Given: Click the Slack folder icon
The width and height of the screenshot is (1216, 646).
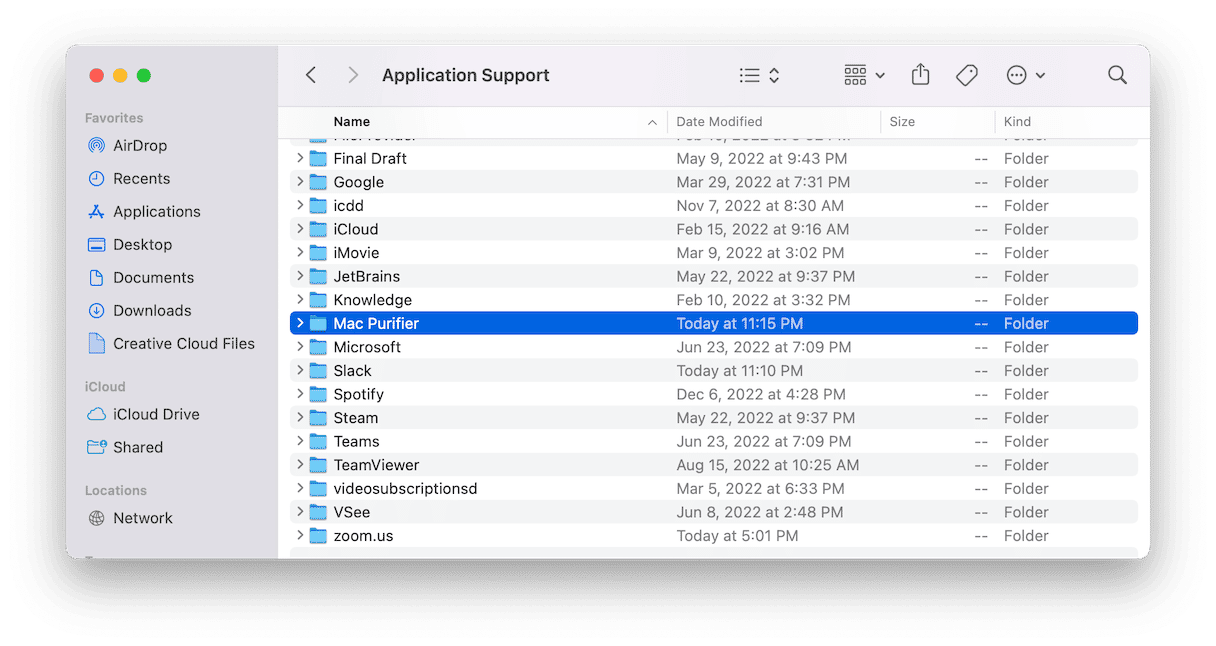Looking at the screenshot, I should (x=318, y=370).
